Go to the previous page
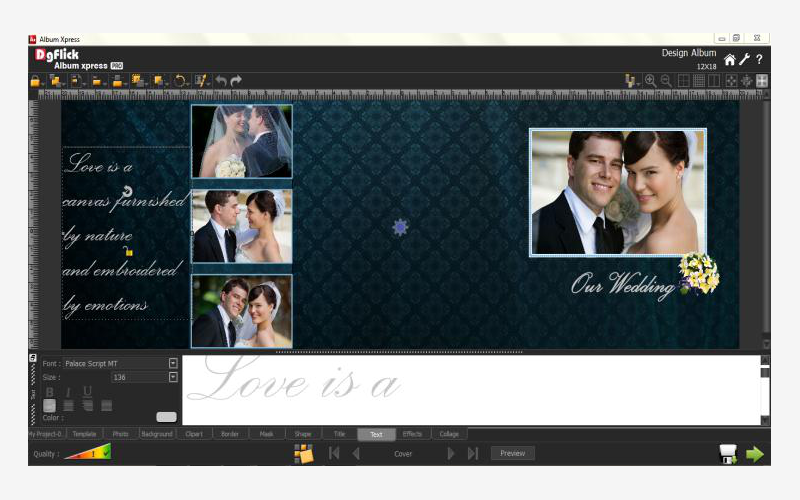Image resolution: width=800 pixels, height=500 pixels. 356,453
